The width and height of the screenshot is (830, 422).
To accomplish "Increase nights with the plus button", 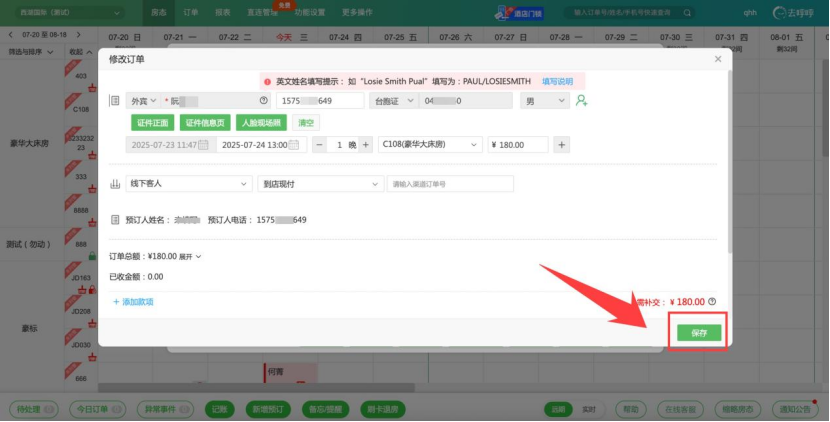I will (x=365, y=145).
